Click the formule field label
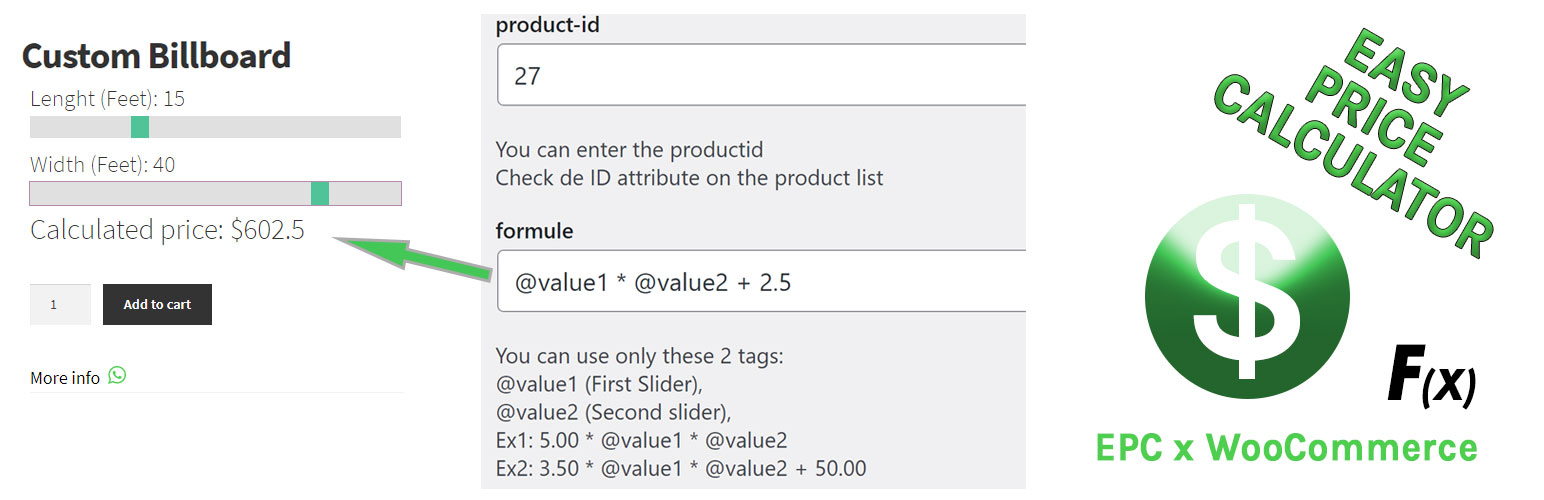Image resolution: width=1544 pixels, height=500 pixels. click(x=535, y=231)
